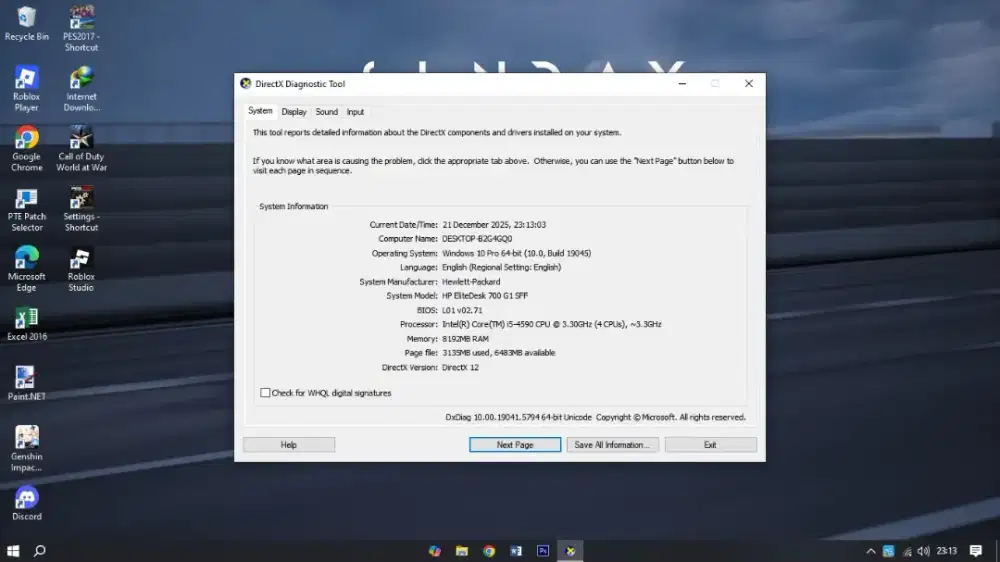
Task: Select the Genshin Impact desktop icon
Action: coord(26,449)
